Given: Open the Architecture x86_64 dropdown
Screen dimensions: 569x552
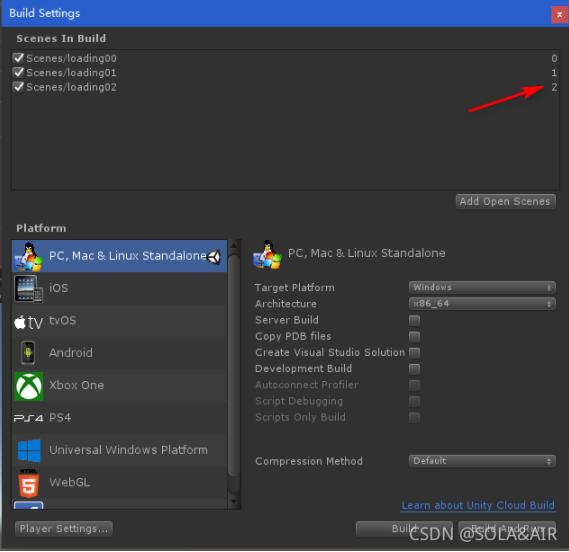Looking at the screenshot, I should (x=482, y=304).
